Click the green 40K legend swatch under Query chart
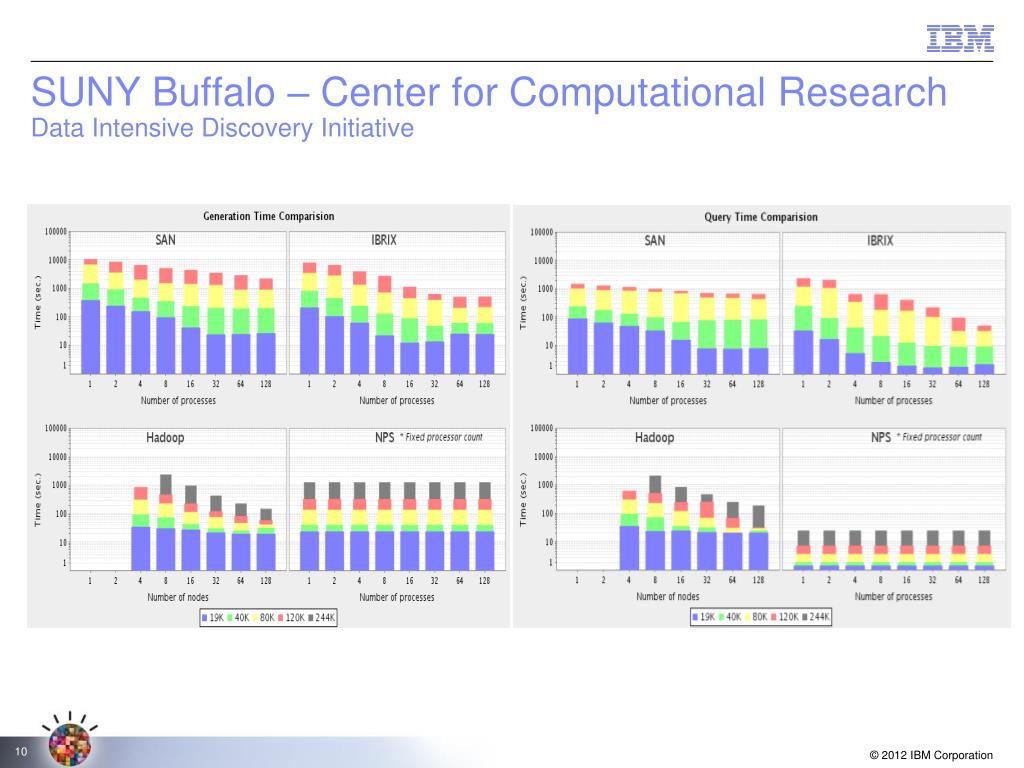The width and height of the screenshot is (1024, 768). pyautogui.click(x=722, y=616)
